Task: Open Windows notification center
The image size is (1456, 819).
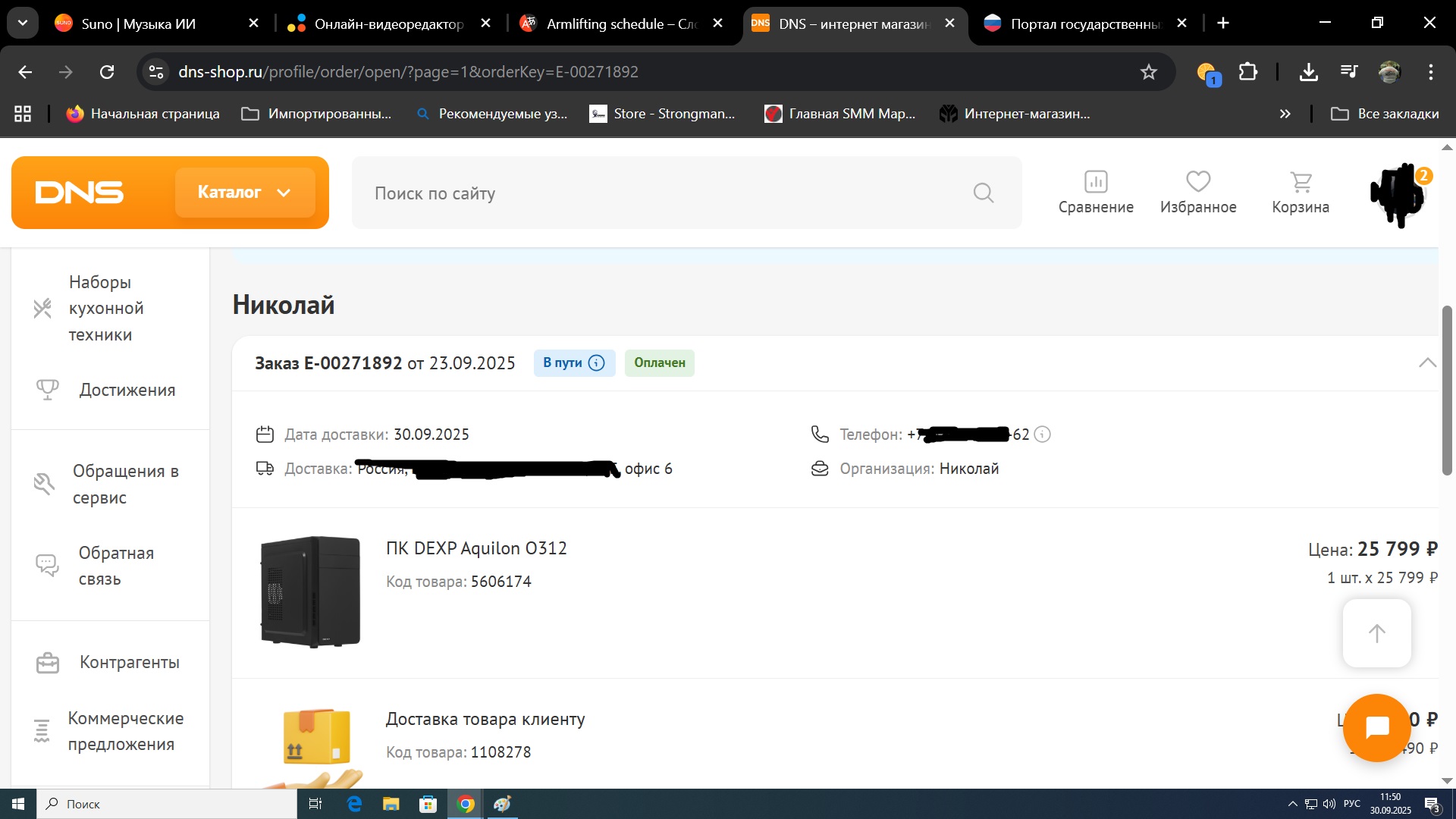Action: pyautogui.click(x=1432, y=804)
